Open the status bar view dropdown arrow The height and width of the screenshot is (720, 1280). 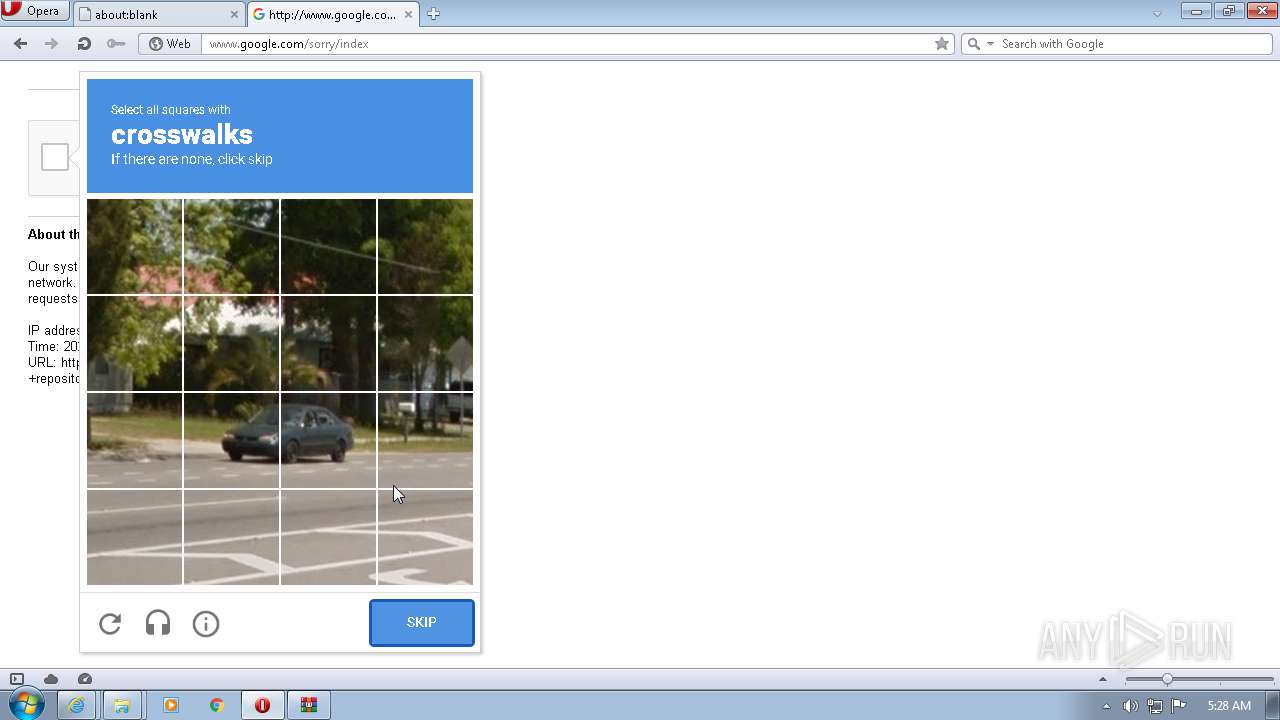(x=1103, y=679)
